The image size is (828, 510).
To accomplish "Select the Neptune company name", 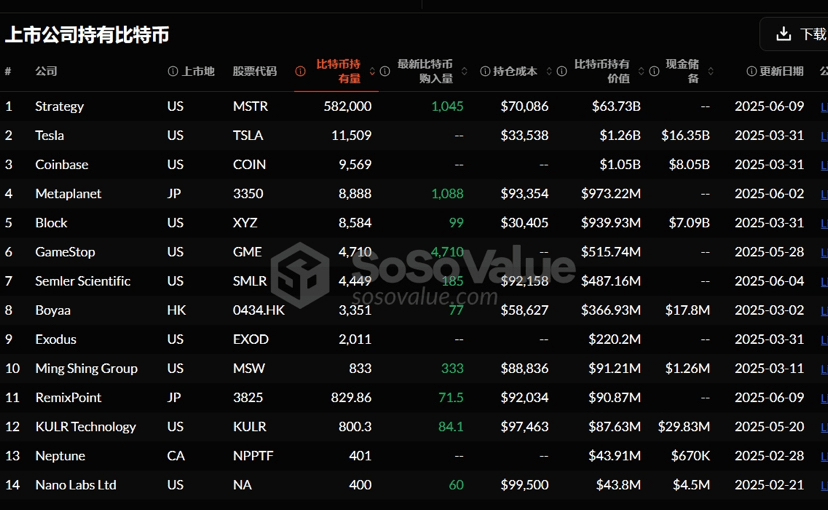I will coord(60,456).
